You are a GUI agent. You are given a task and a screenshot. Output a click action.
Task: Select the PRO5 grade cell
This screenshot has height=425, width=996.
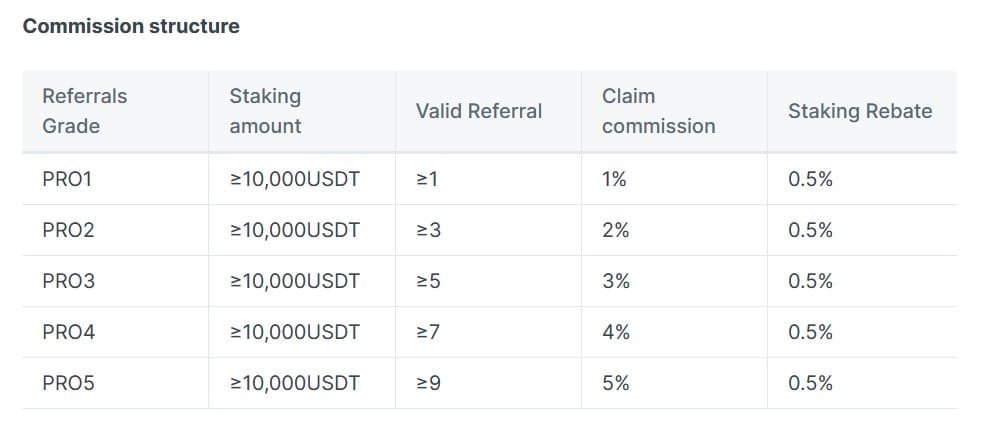click(68, 383)
